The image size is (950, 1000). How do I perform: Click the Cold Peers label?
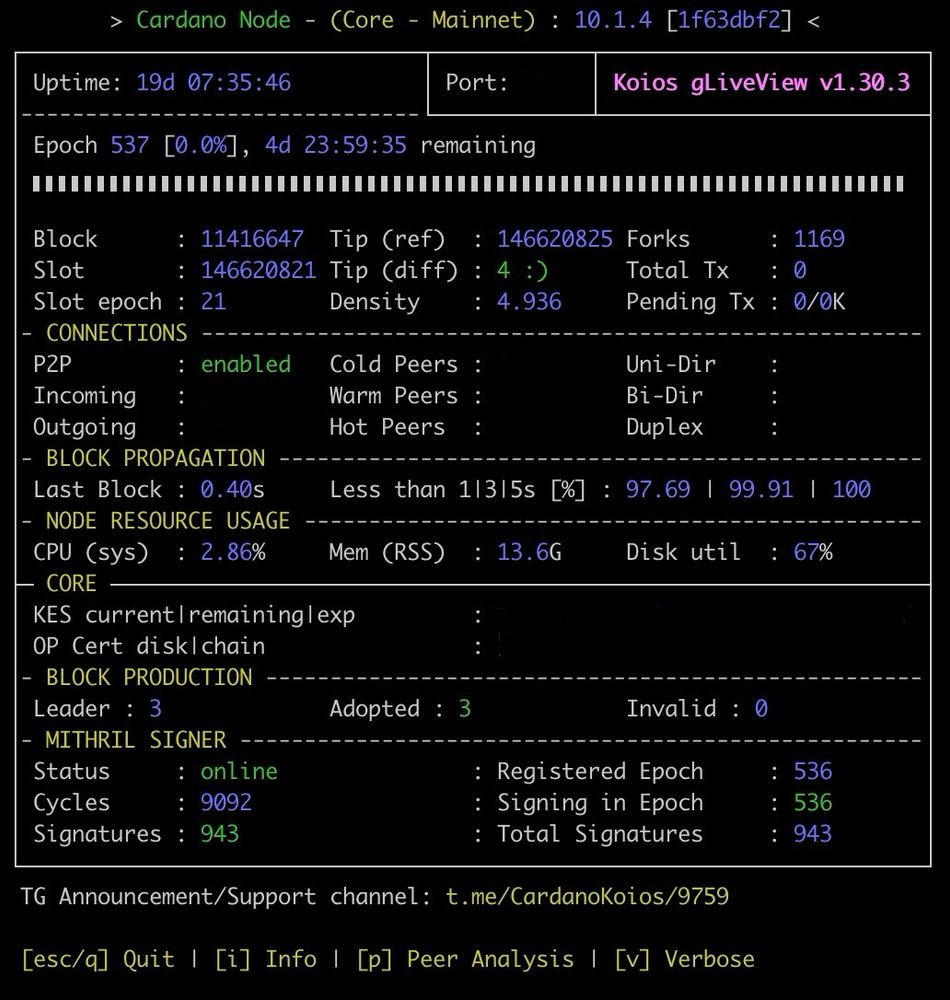393,364
